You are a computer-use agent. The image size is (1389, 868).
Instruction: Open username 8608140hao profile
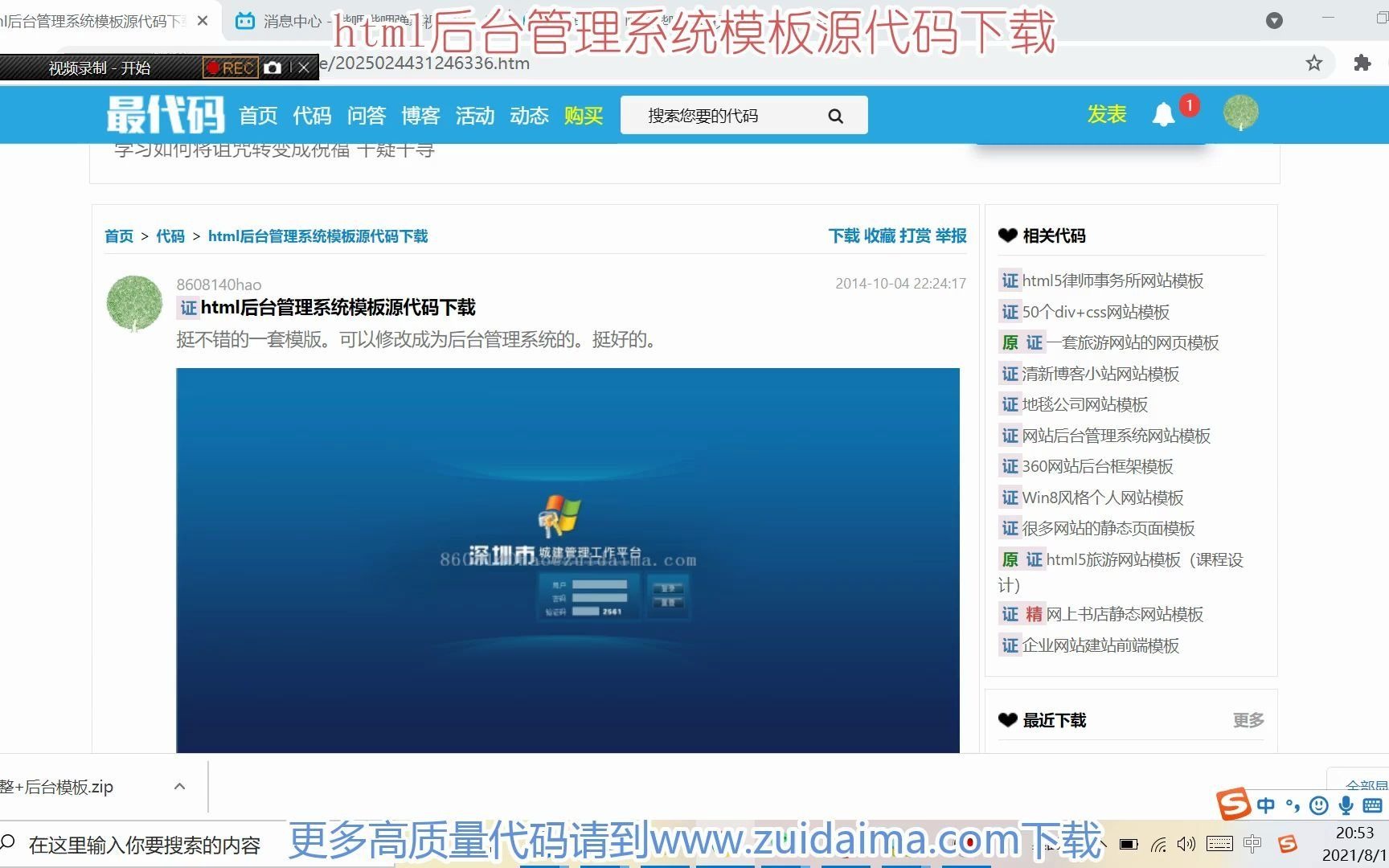click(219, 285)
